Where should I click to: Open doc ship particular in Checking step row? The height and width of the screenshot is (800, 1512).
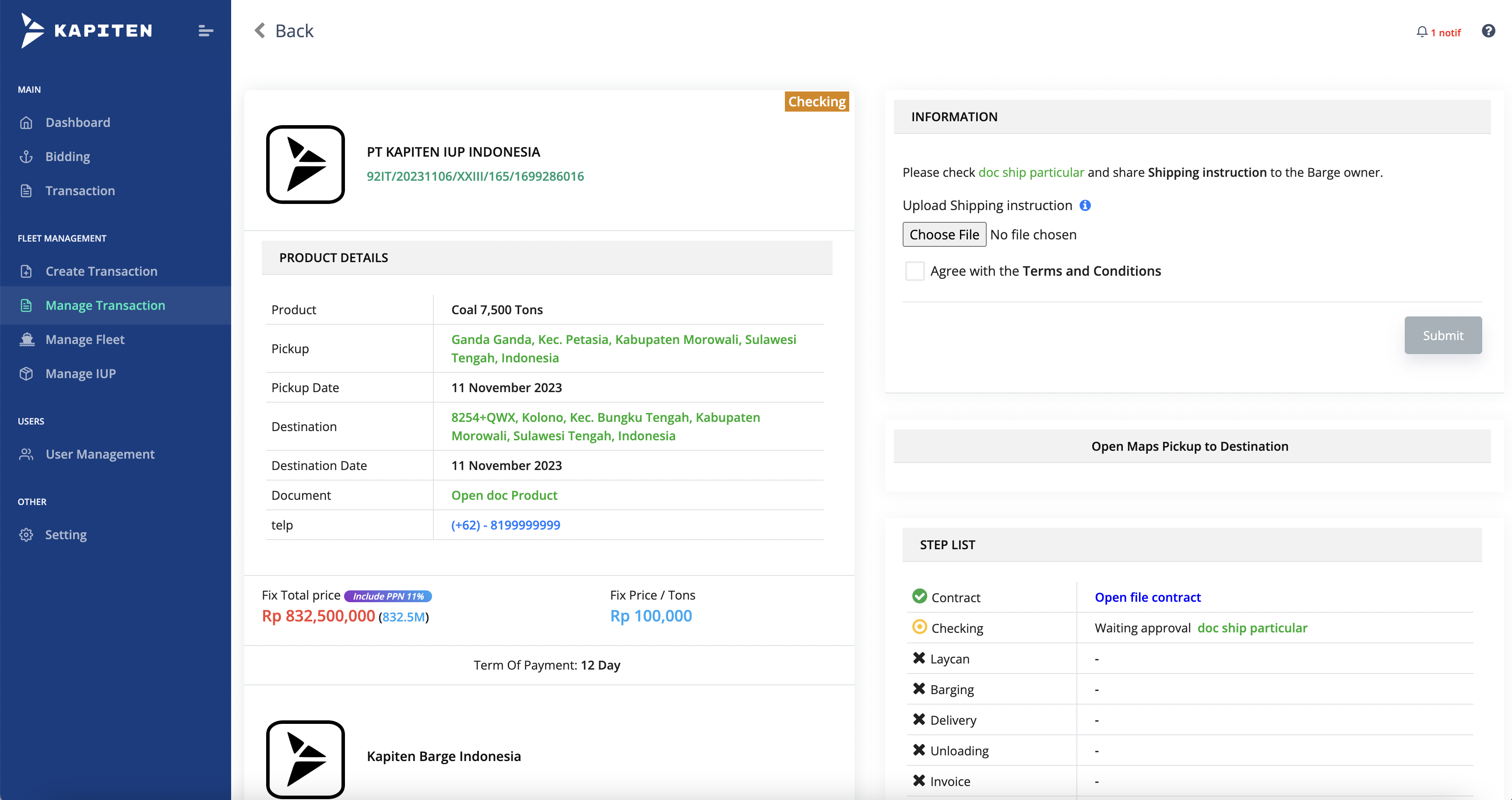(1252, 628)
